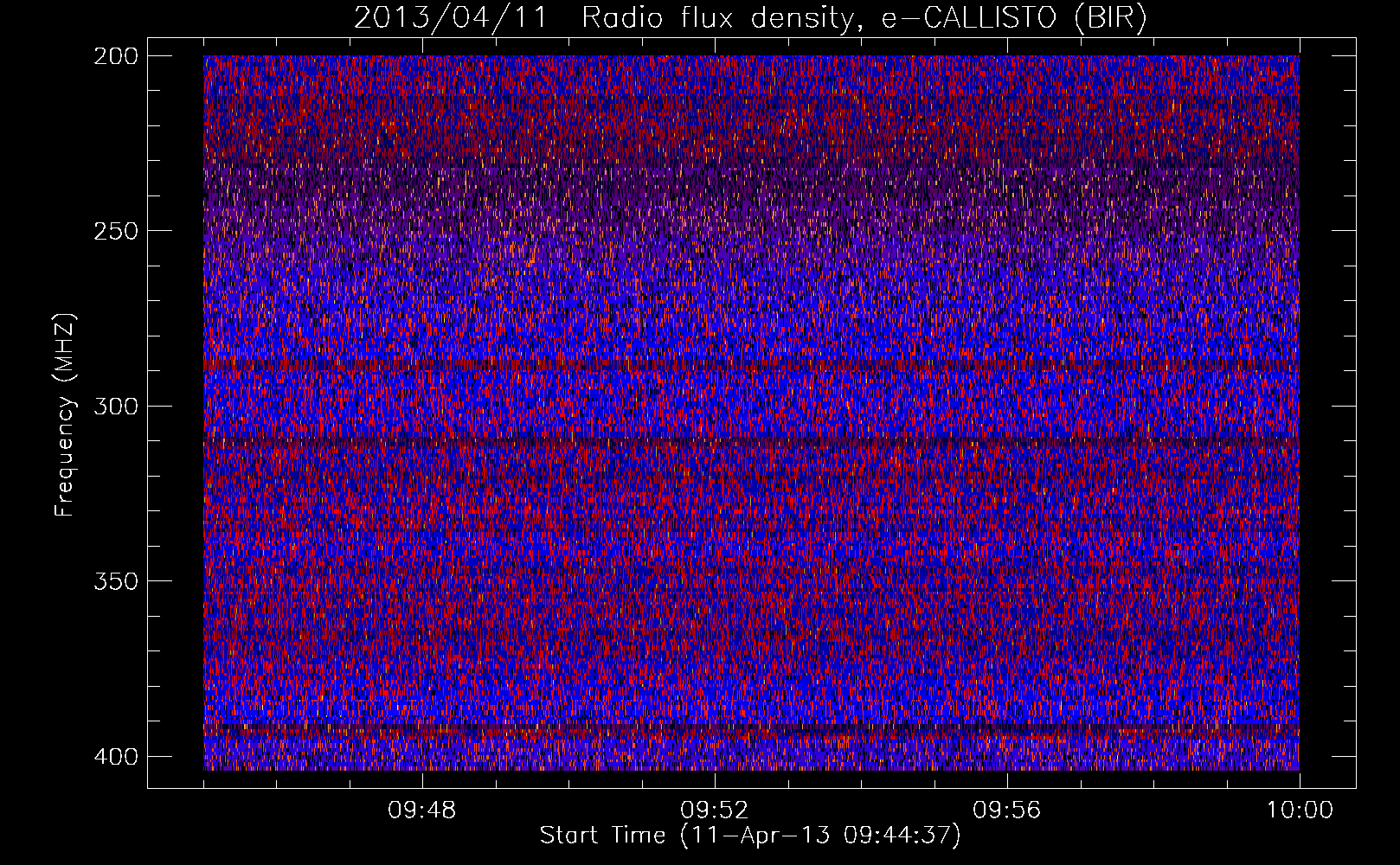Click the '09:48' time tick label

(x=422, y=811)
